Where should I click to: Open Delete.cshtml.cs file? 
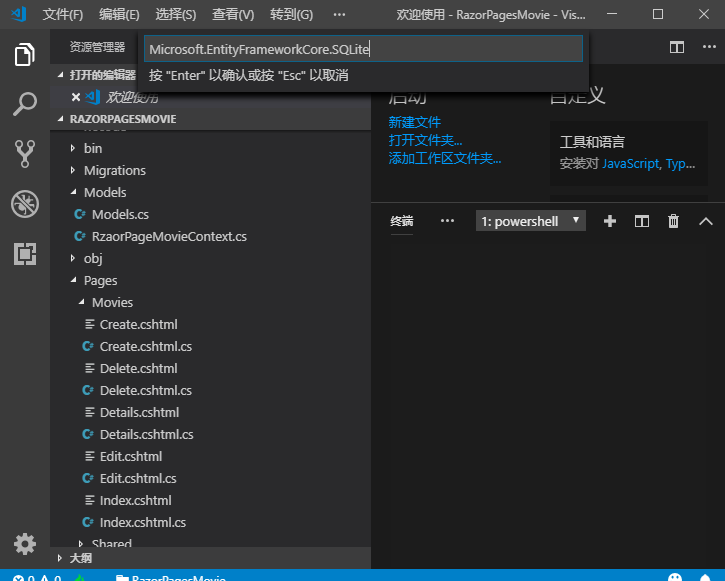146,391
